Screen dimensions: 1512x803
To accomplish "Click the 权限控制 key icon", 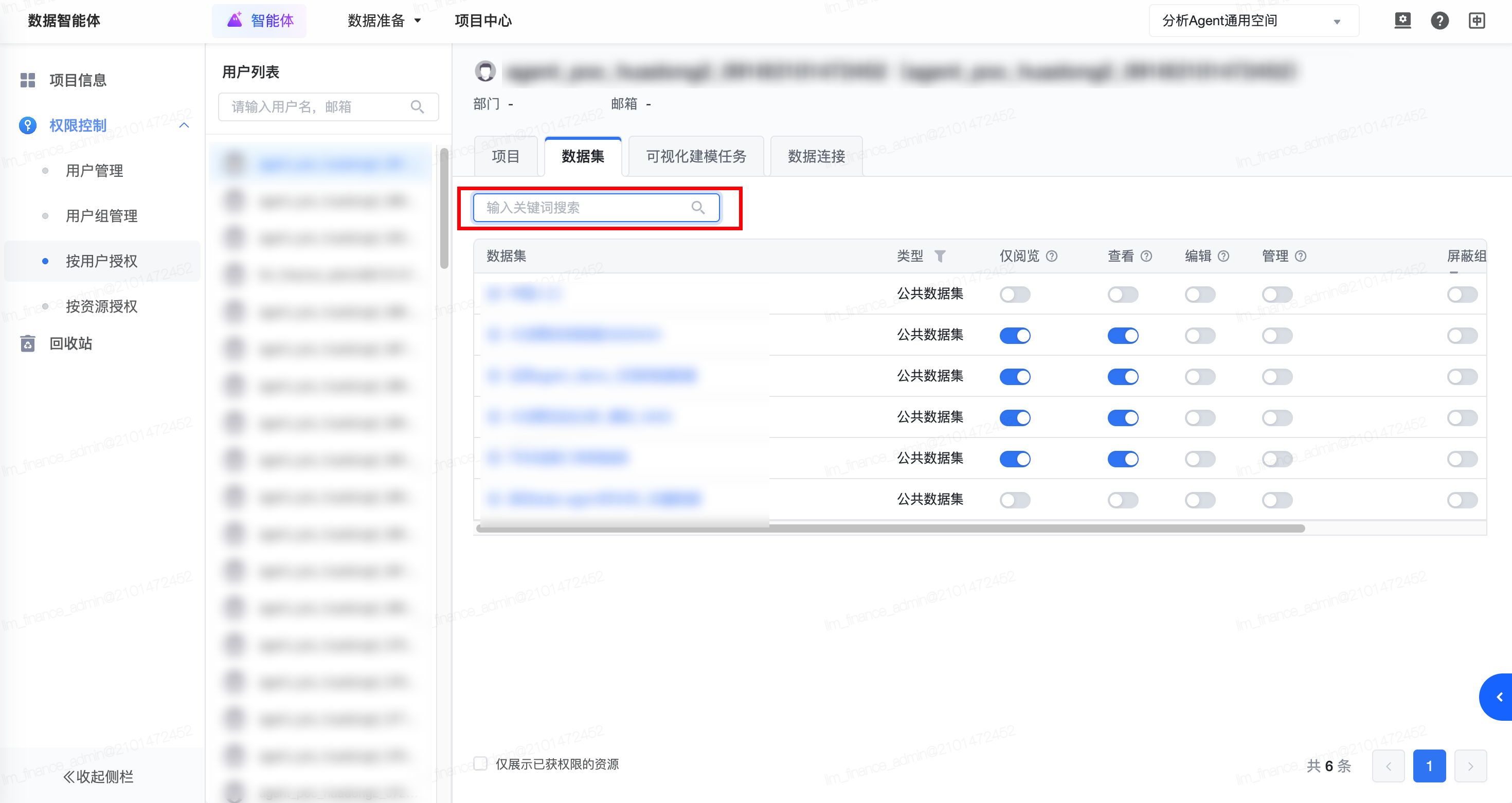I will pyautogui.click(x=28, y=125).
